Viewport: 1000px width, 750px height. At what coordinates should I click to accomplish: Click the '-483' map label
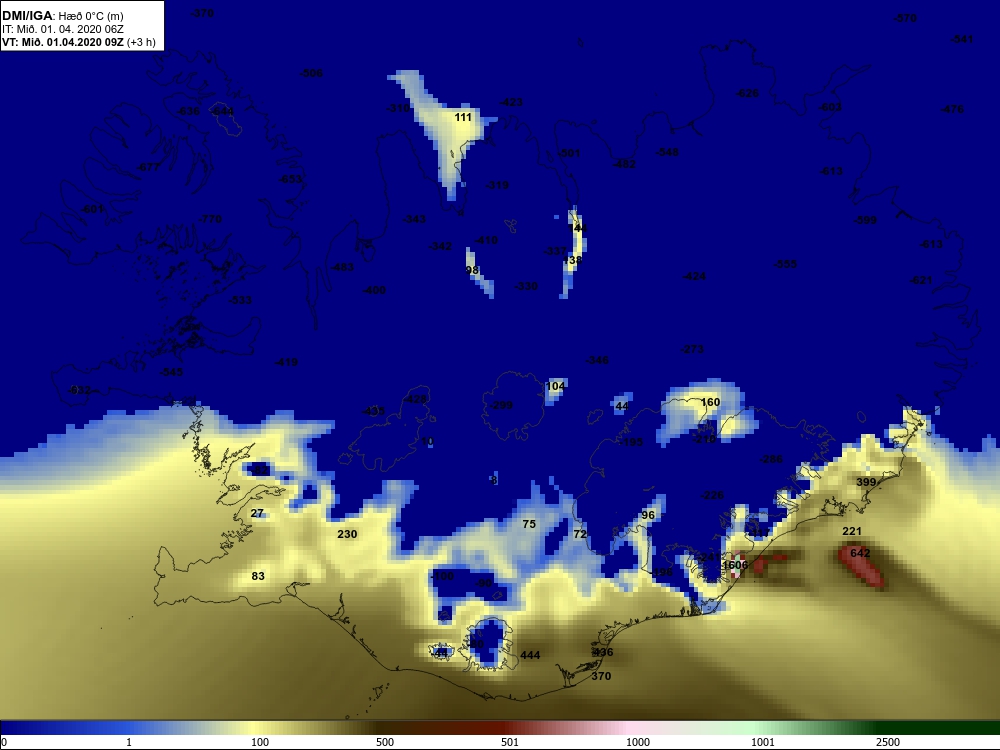pos(342,267)
